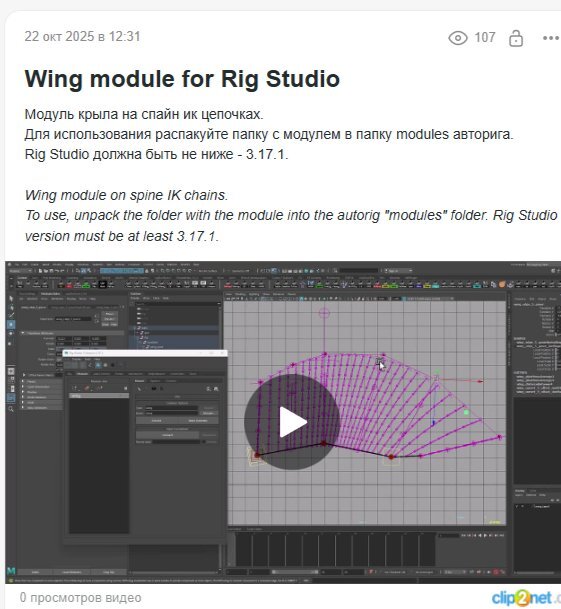Open post date 22 окт 2025 в 12:31

pyautogui.click(x=82, y=37)
